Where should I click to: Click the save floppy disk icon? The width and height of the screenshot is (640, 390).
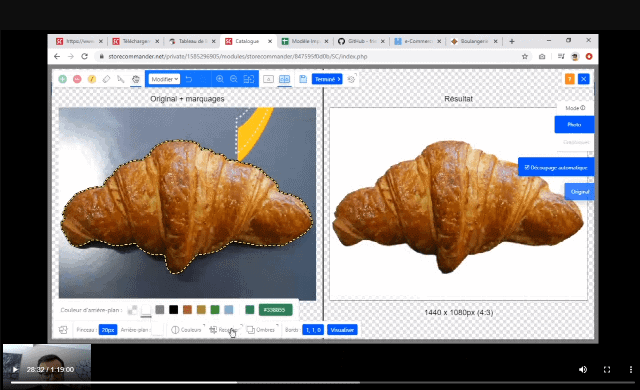(x=303, y=79)
